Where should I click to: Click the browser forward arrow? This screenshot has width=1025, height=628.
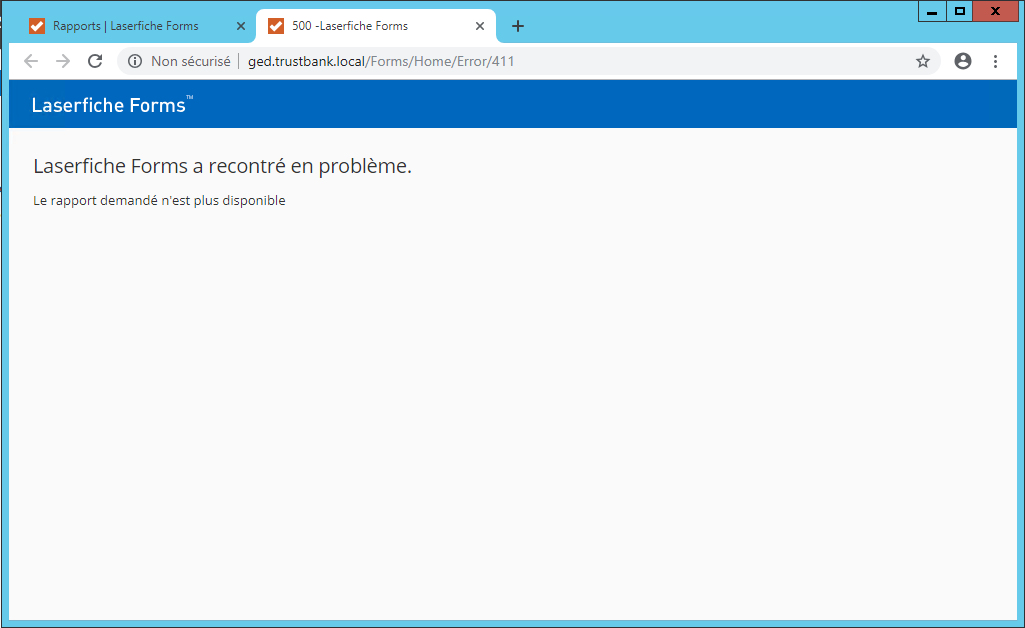pos(63,61)
